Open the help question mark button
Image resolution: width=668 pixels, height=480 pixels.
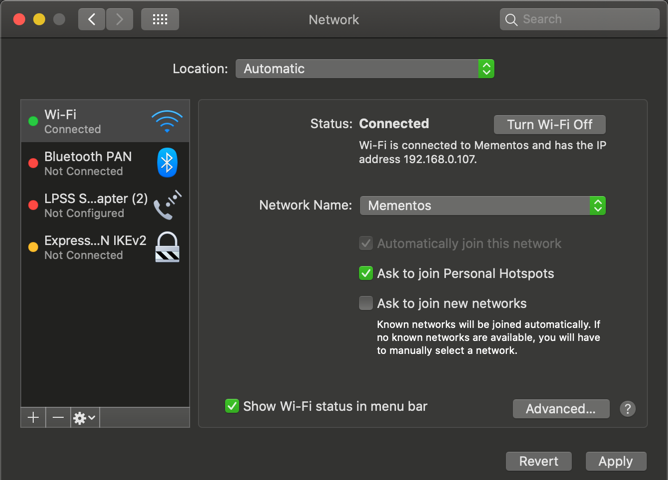coord(628,409)
